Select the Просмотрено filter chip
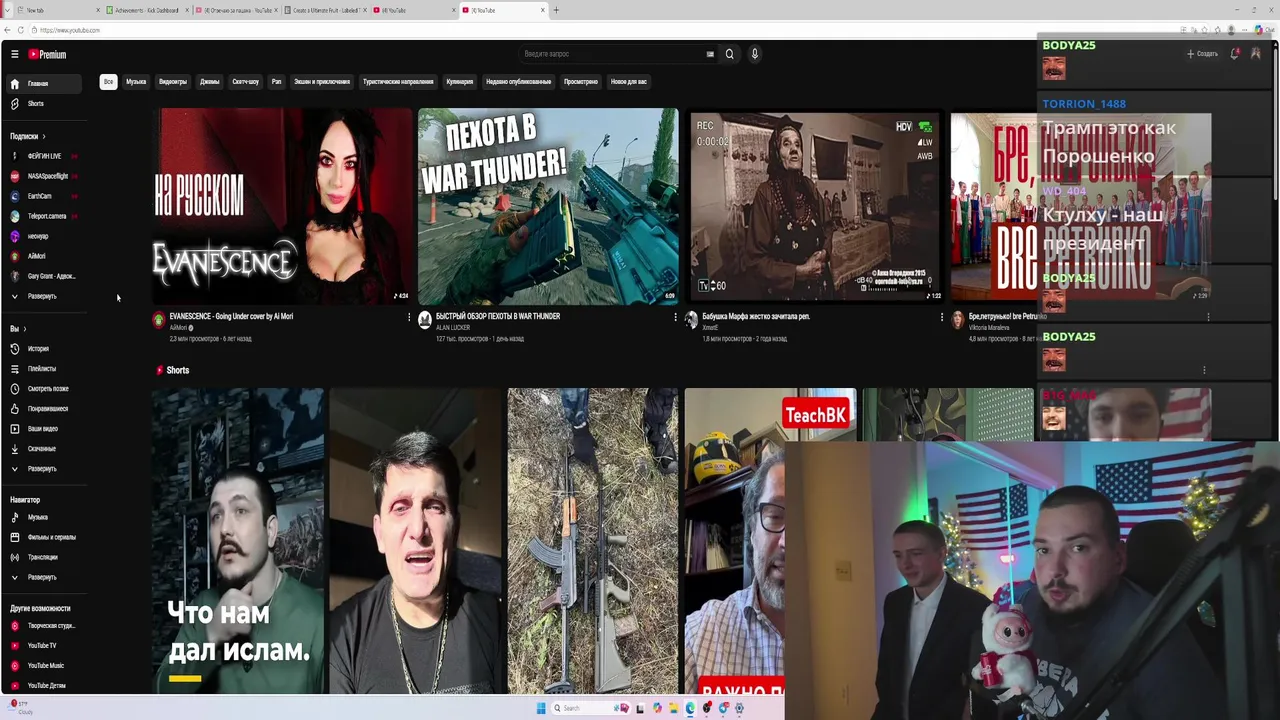 [x=581, y=82]
